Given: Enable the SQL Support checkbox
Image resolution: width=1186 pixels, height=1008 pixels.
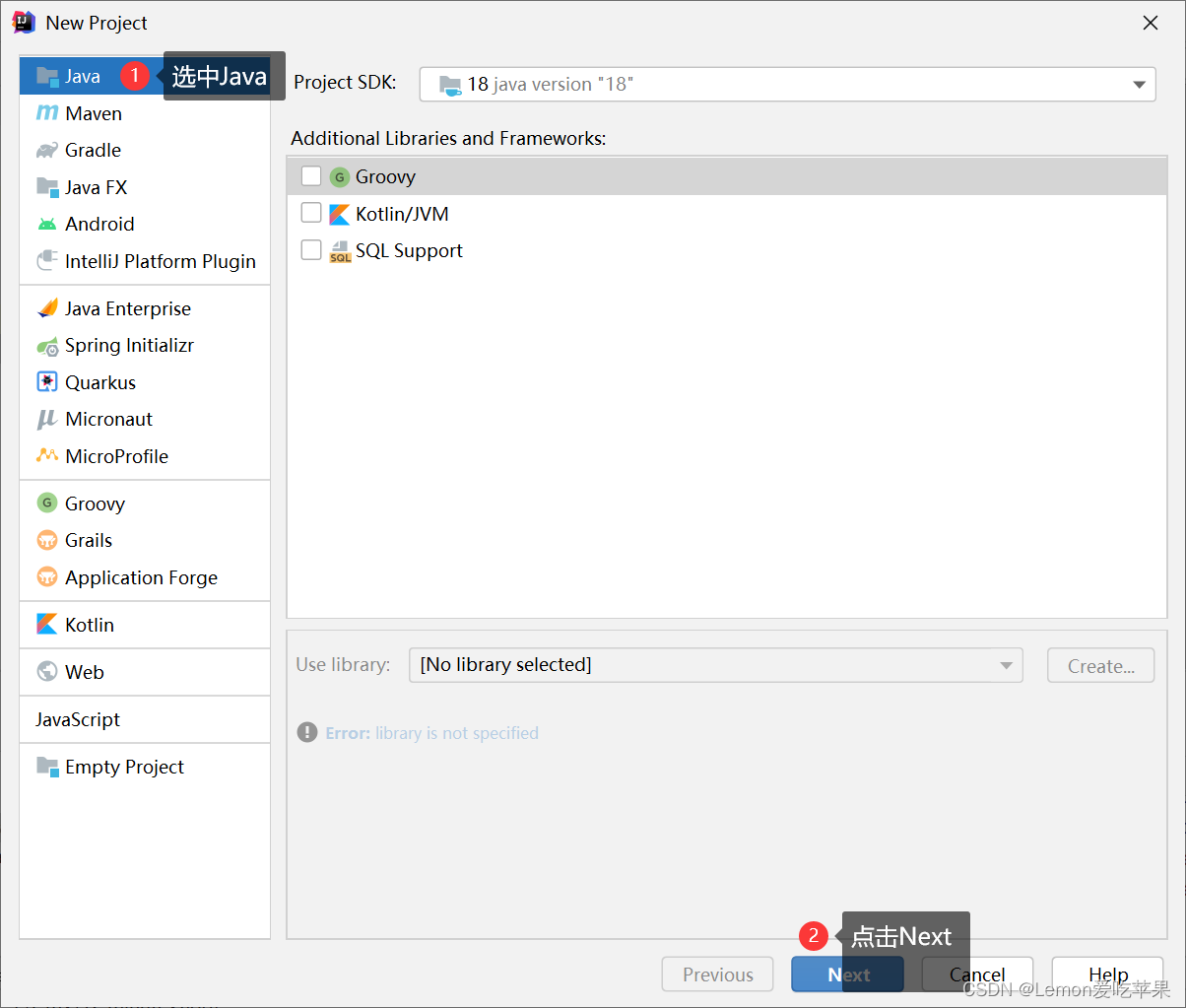Looking at the screenshot, I should coord(311,250).
